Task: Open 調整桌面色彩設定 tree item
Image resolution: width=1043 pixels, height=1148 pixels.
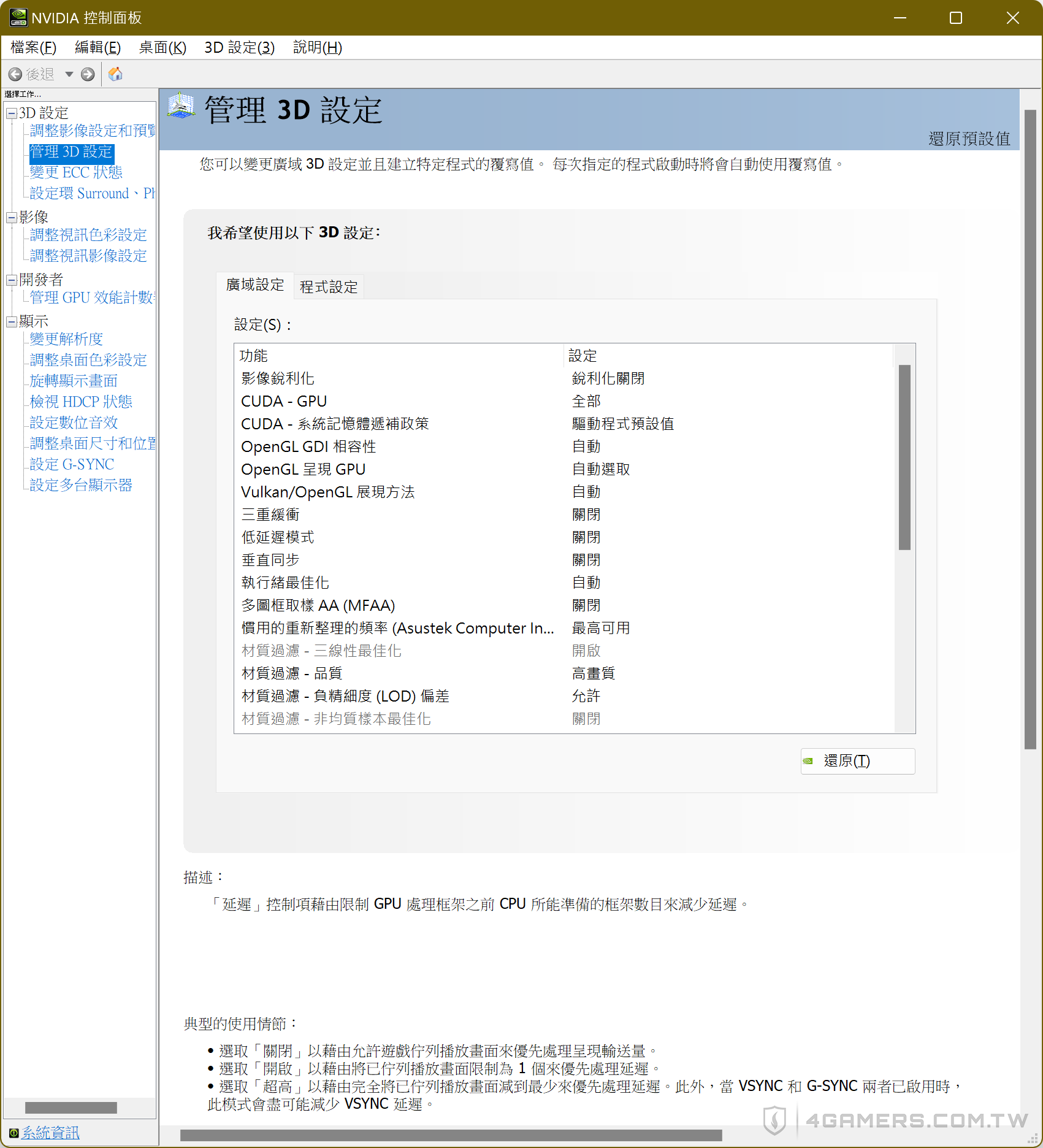Action: coord(88,360)
